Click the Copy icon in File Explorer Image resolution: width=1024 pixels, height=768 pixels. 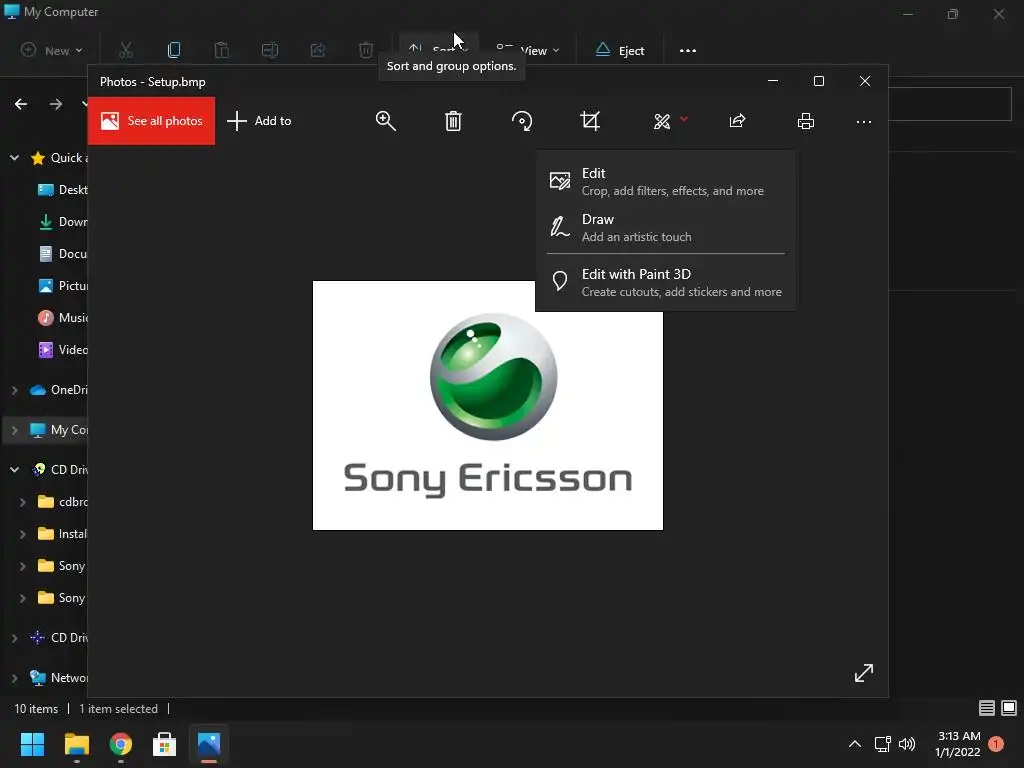tap(174, 50)
